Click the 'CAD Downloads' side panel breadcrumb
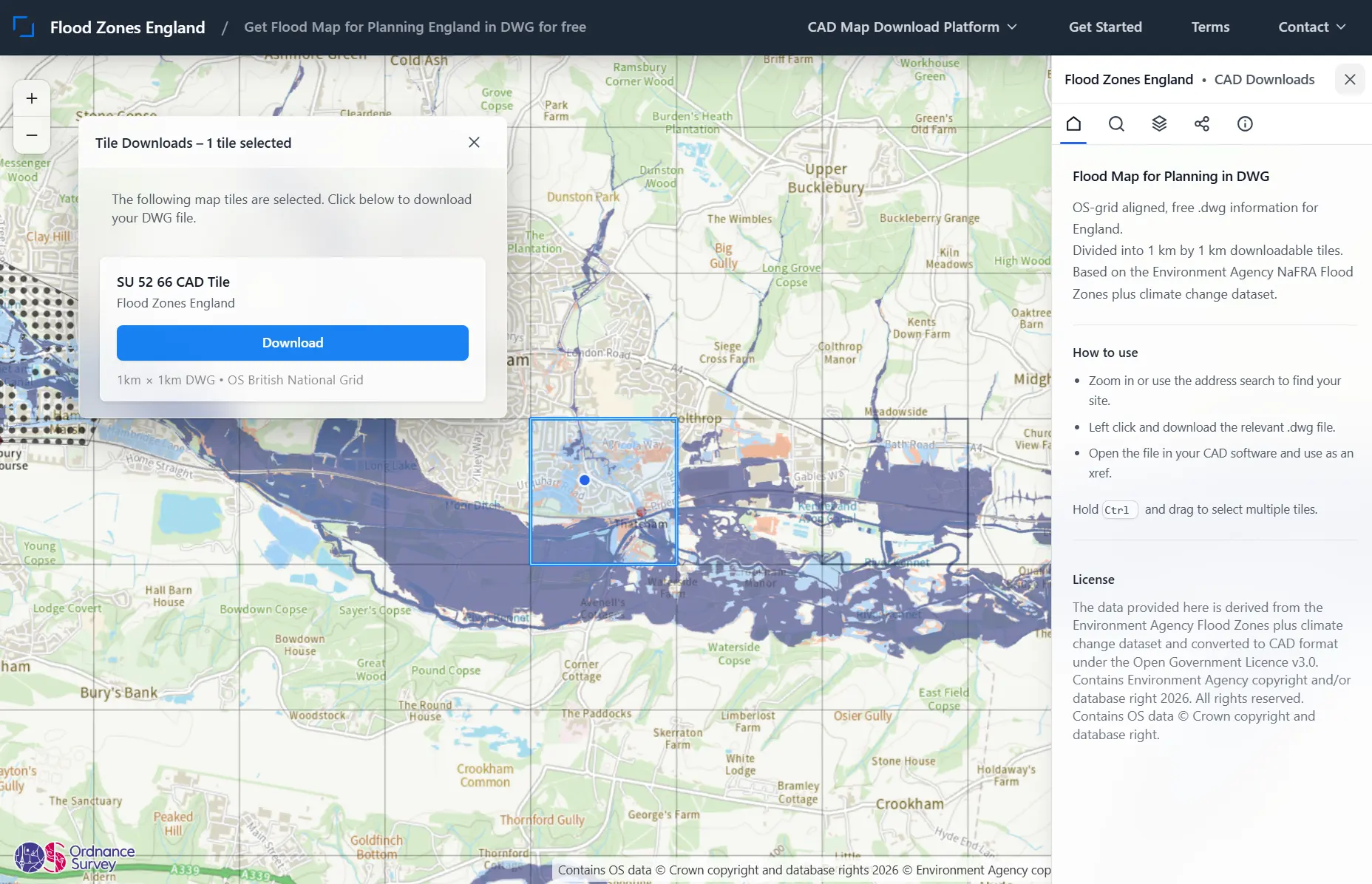1372x884 pixels. (1264, 79)
